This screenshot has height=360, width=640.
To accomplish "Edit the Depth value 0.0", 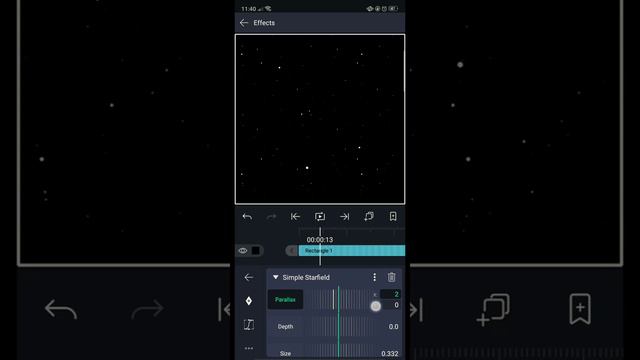I will 393,327.
